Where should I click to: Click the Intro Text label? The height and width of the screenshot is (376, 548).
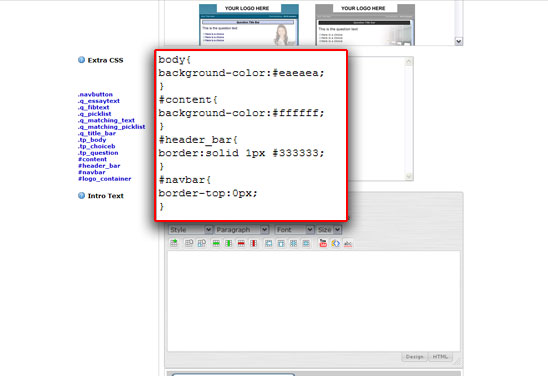[106, 196]
